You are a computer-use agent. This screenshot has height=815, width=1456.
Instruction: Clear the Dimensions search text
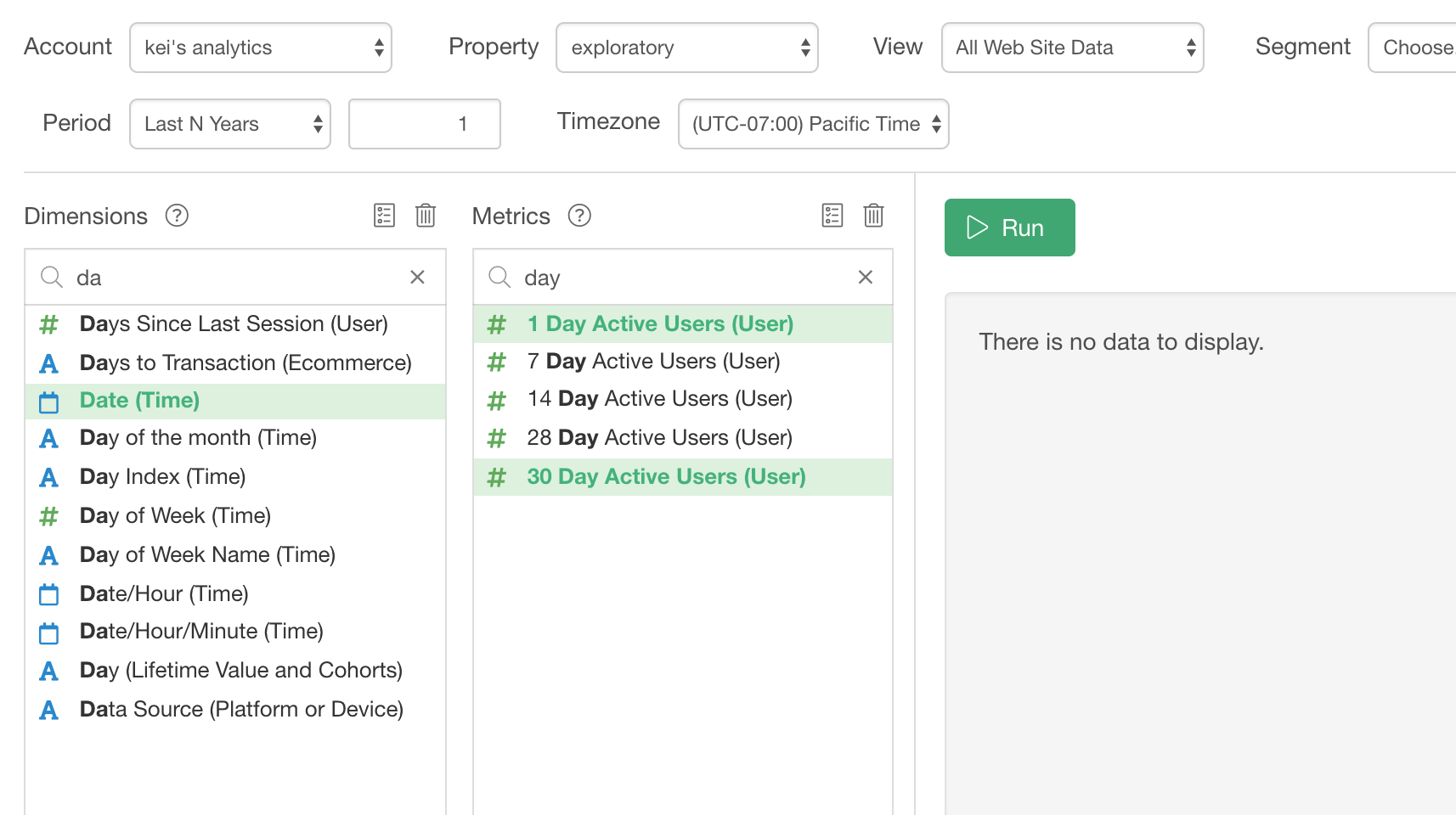point(417,278)
